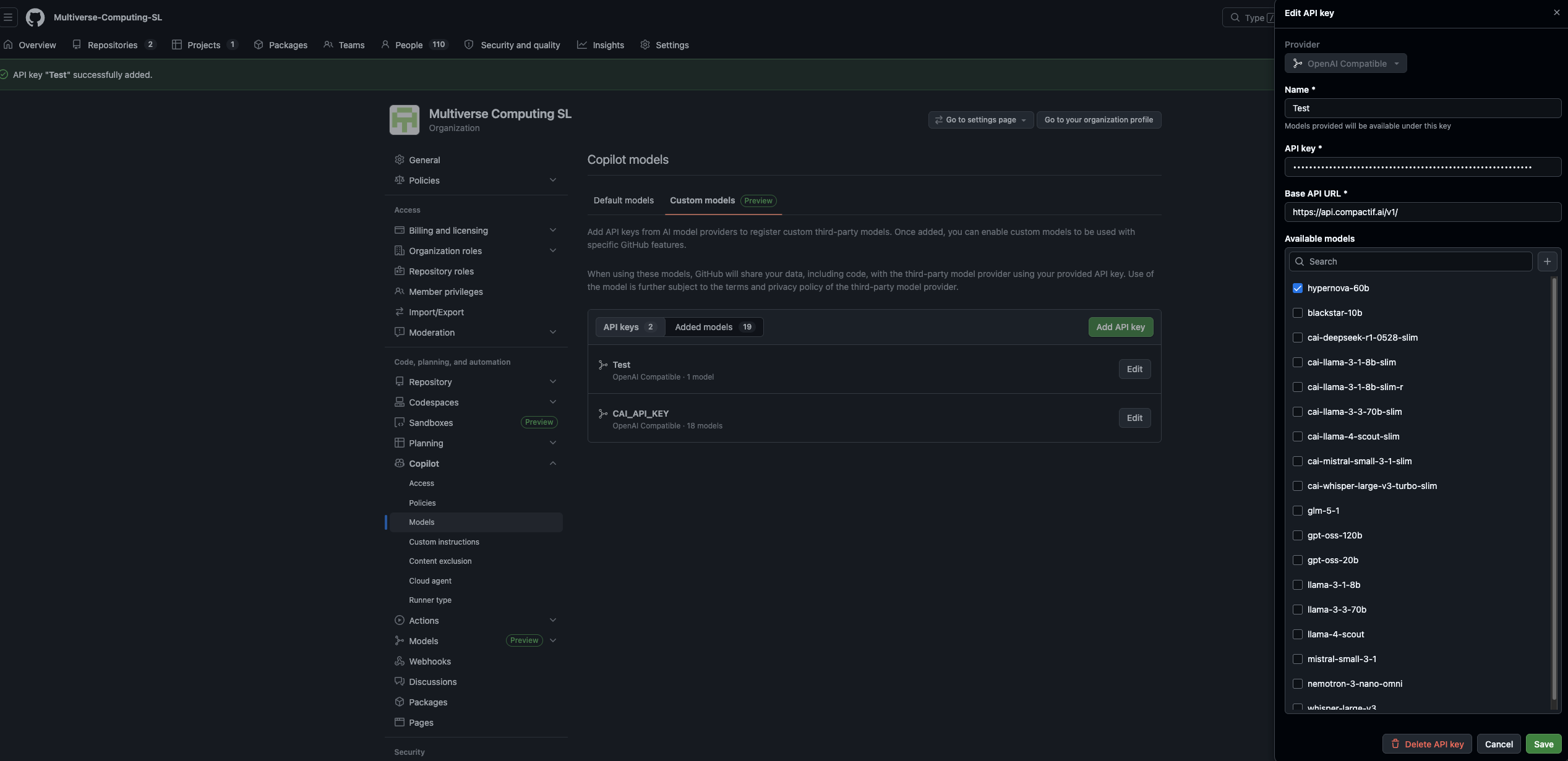Screen dimensions: 1568x761
Task: Click the Webhooks sidebar icon
Action: tap(400, 661)
